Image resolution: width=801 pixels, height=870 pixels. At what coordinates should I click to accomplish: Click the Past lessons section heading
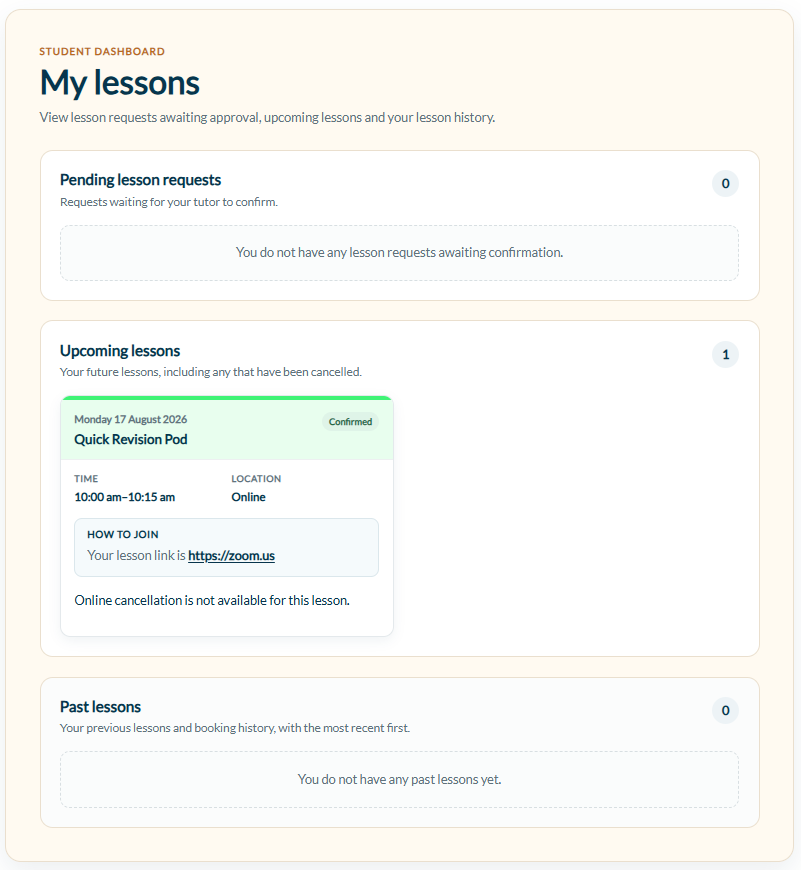coord(100,707)
